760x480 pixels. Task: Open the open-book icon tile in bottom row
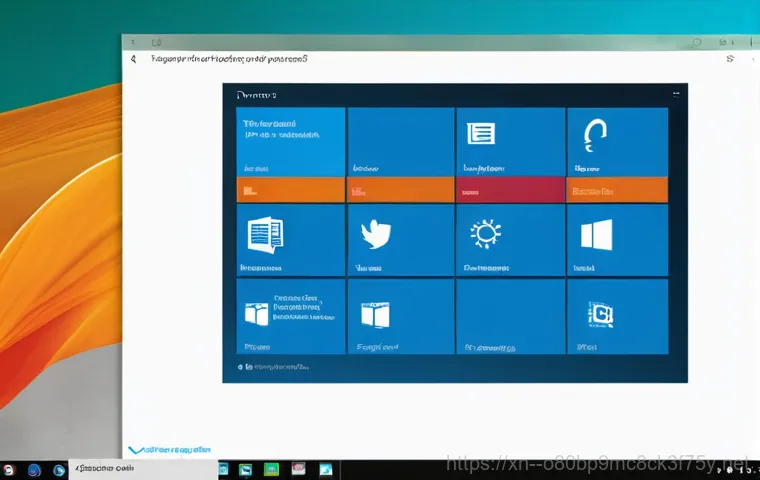tap(258, 314)
